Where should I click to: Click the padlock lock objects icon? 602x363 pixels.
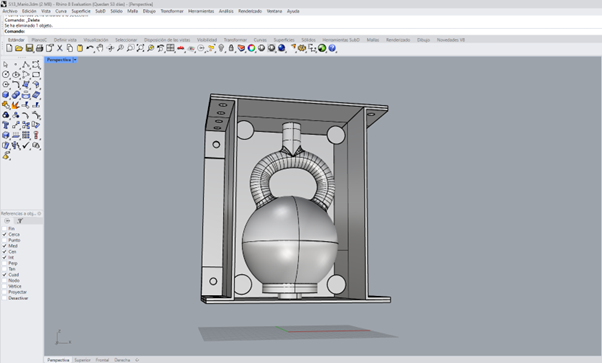point(231,48)
